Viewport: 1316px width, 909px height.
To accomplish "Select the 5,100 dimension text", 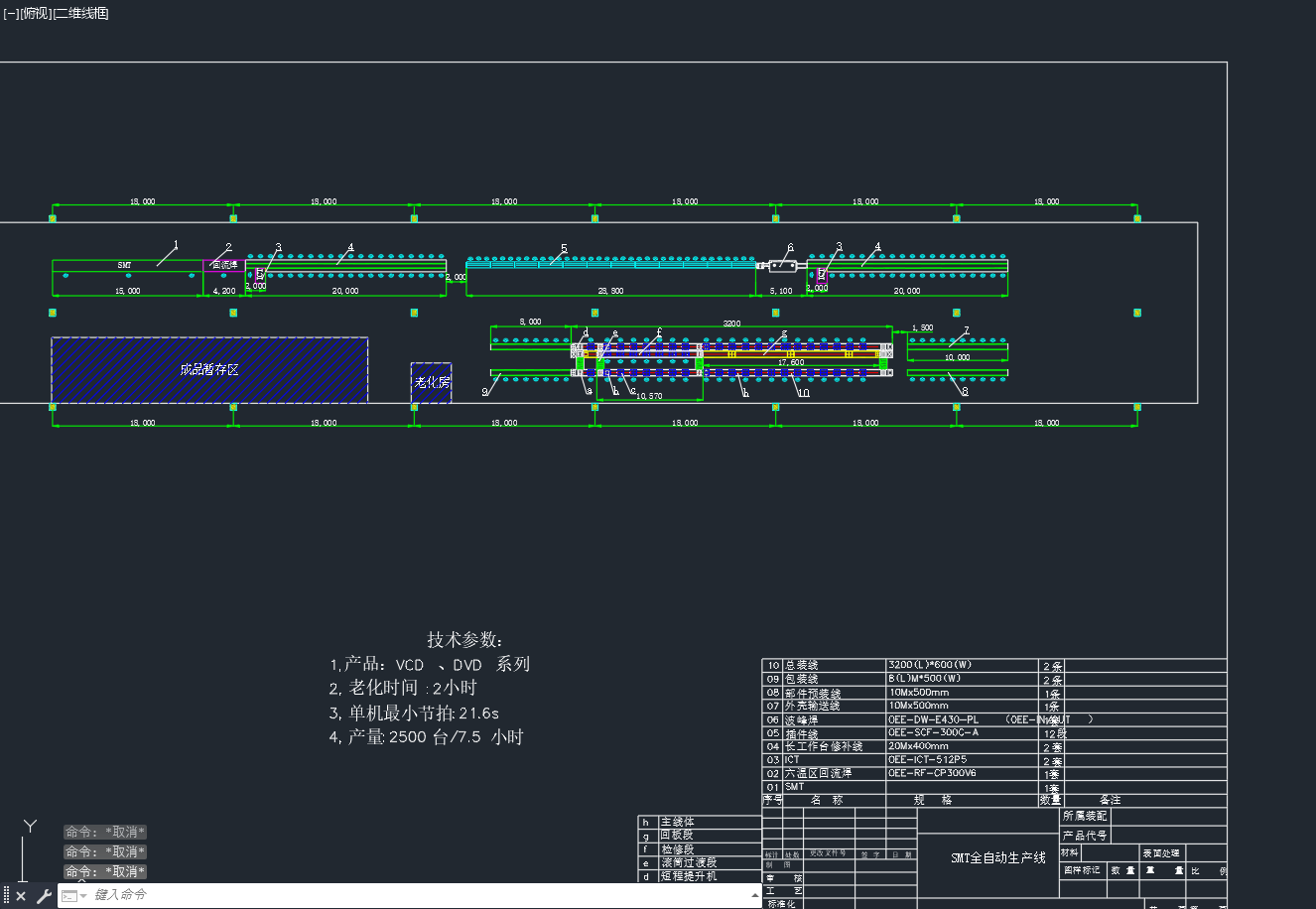I will [x=781, y=291].
